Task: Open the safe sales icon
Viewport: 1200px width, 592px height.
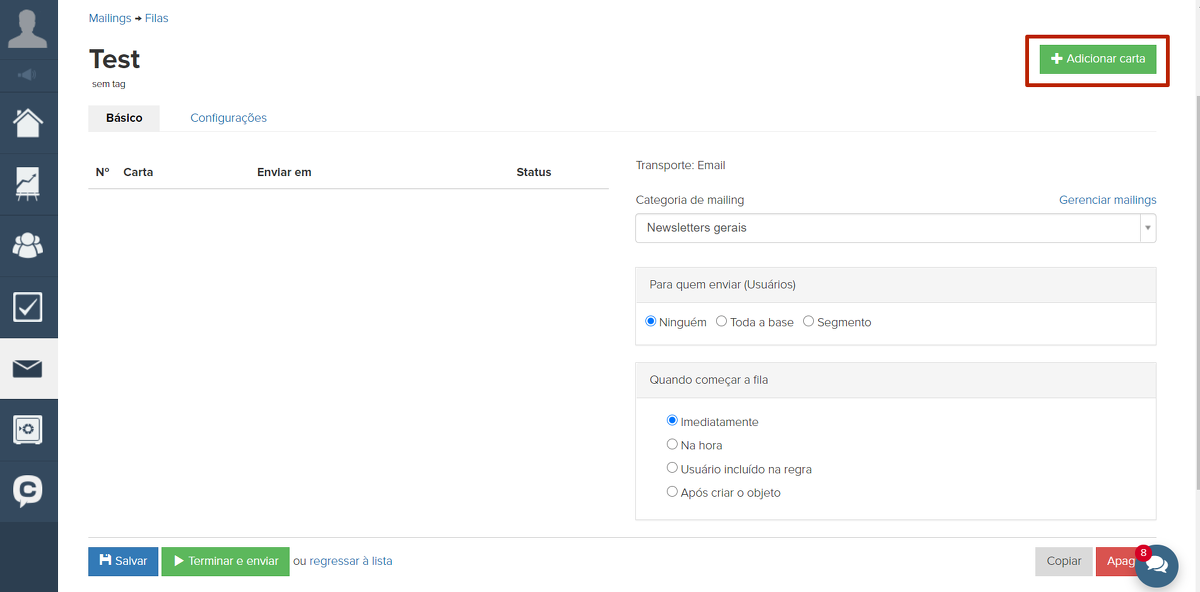Action: [28, 430]
